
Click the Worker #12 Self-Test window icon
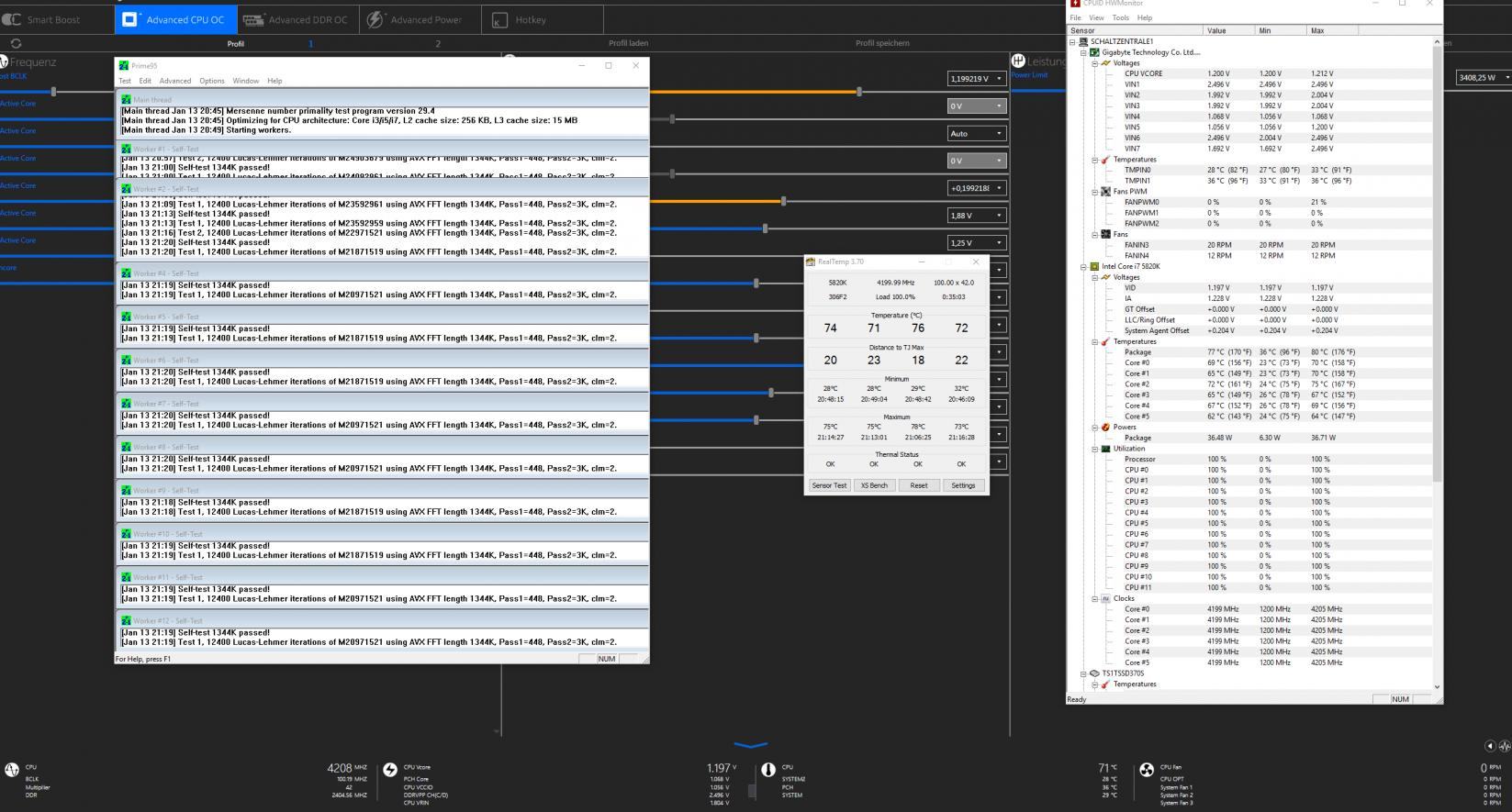click(x=126, y=621)
